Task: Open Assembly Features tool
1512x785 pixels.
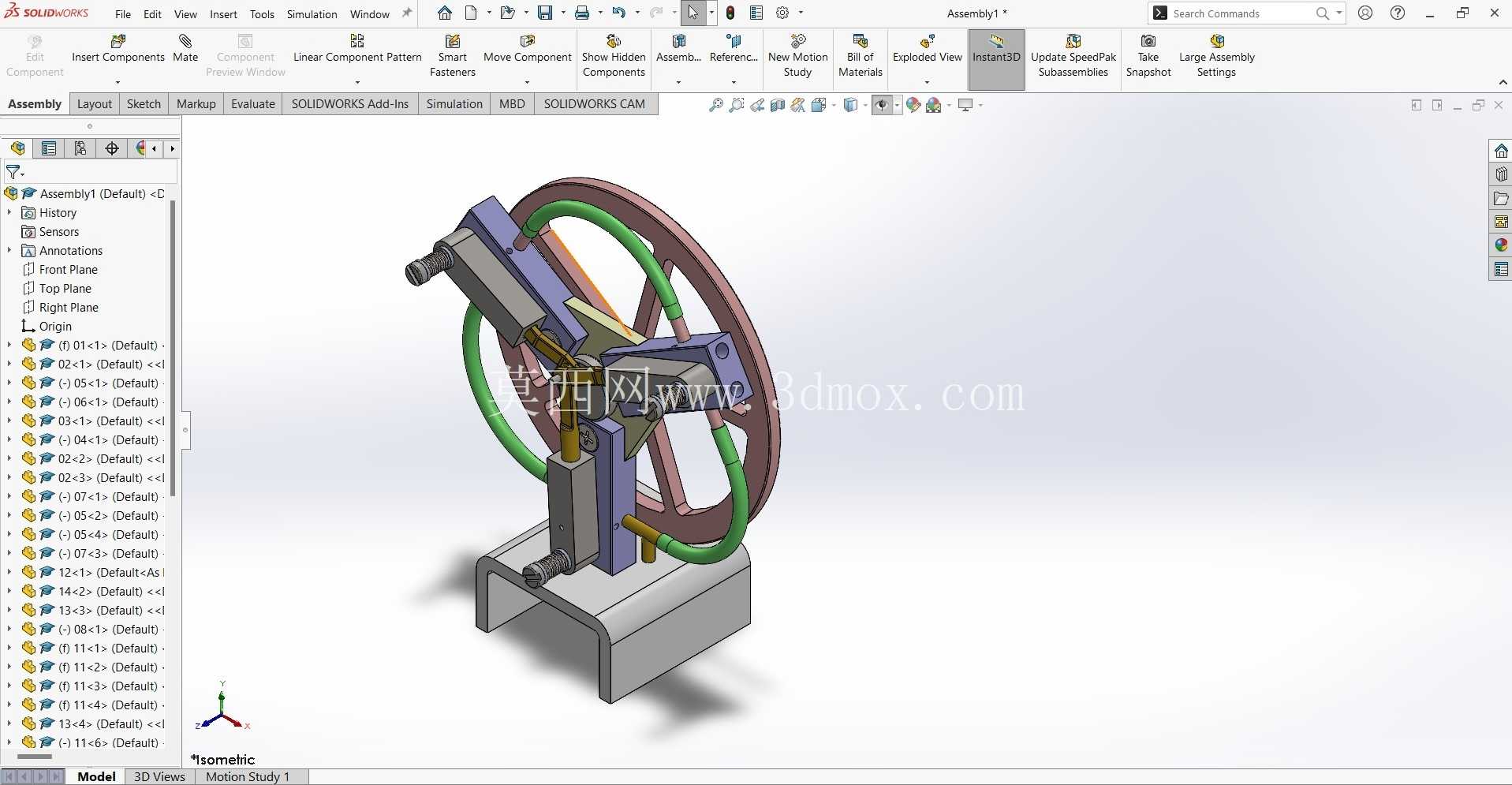Action: pyautogui.click(x=678, y=49)
